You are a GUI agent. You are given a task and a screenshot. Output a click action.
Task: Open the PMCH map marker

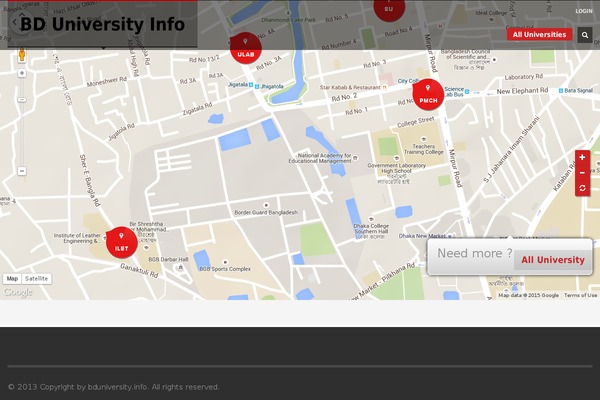pyautogui.click(x=428, y=95)
